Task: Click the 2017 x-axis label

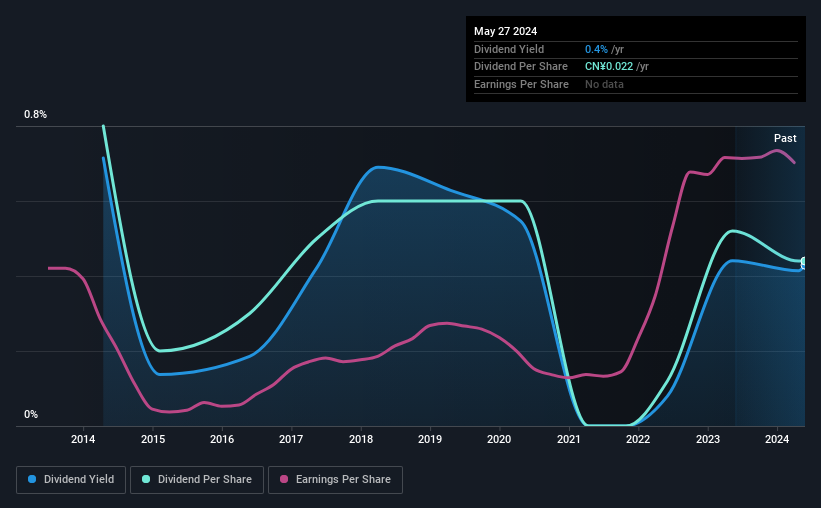Action: pos(291,439)
